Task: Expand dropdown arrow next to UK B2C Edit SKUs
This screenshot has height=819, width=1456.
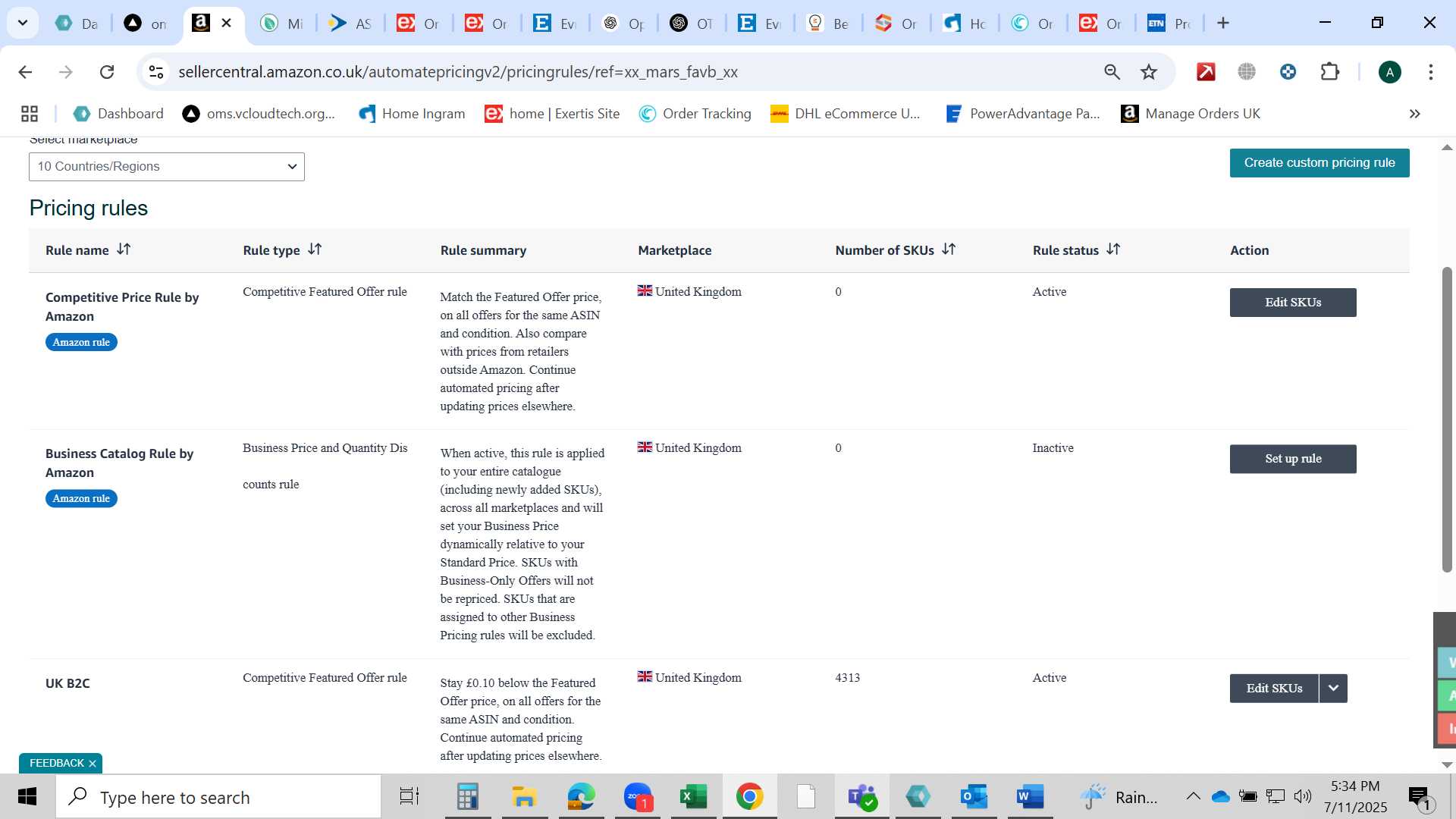Action: [1333, 689]
